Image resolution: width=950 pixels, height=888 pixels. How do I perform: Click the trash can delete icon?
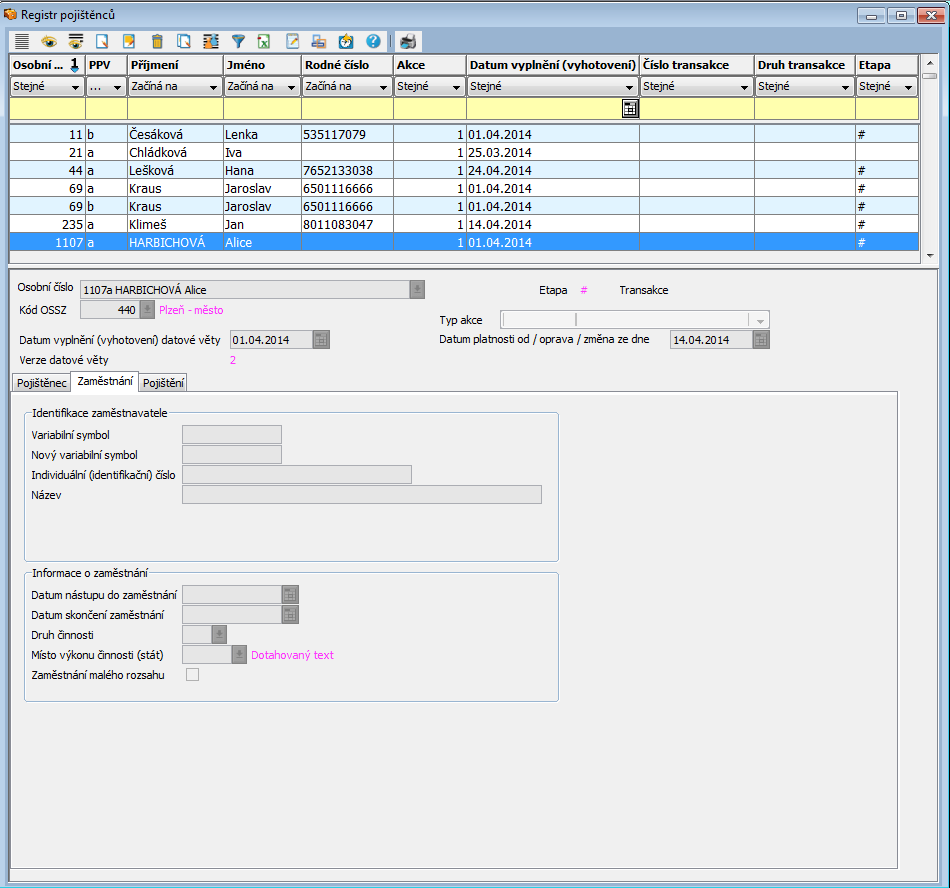[157, 41]
